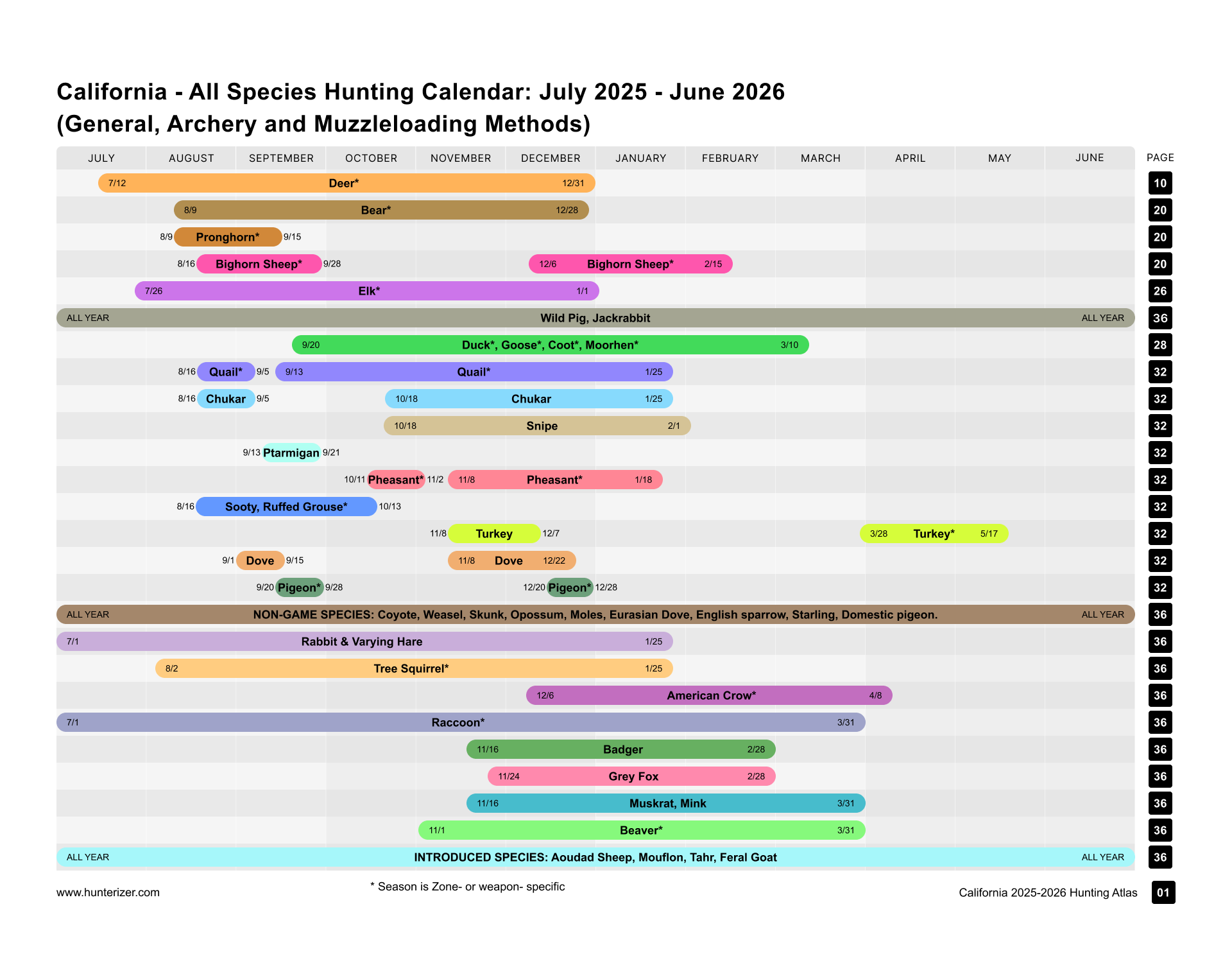Click the American Crow* season bar
The height and width of the screenshot is (954, 1232).
tap(709, 695)
